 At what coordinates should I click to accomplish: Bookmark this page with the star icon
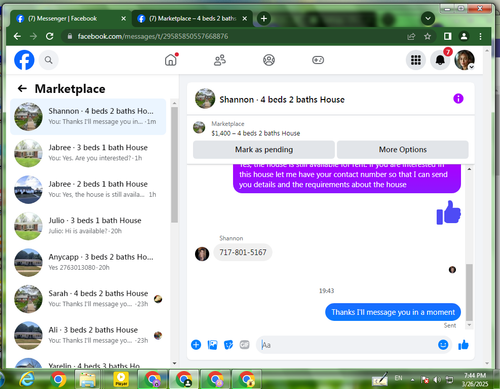427,36
